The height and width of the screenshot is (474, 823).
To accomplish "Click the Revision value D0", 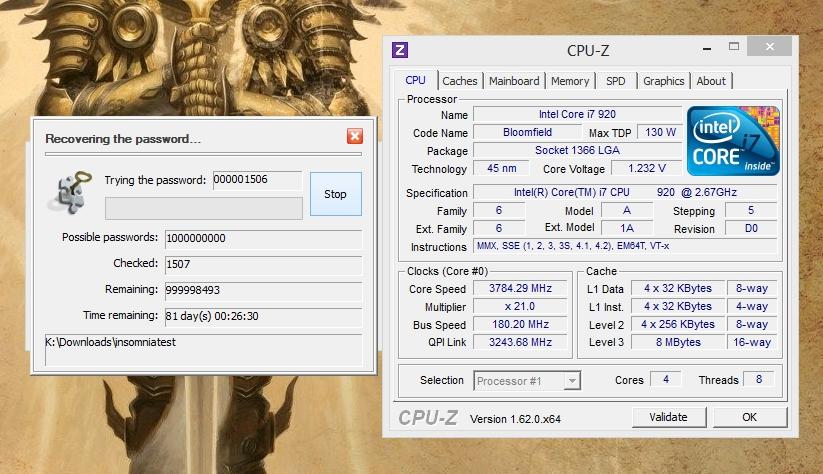I will click(751, 228).
